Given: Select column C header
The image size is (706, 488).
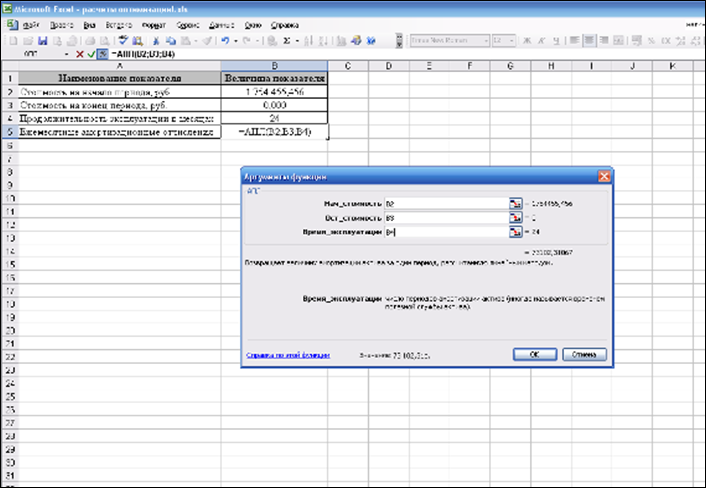Looking at the screenshot, I should tap(348, 66).
